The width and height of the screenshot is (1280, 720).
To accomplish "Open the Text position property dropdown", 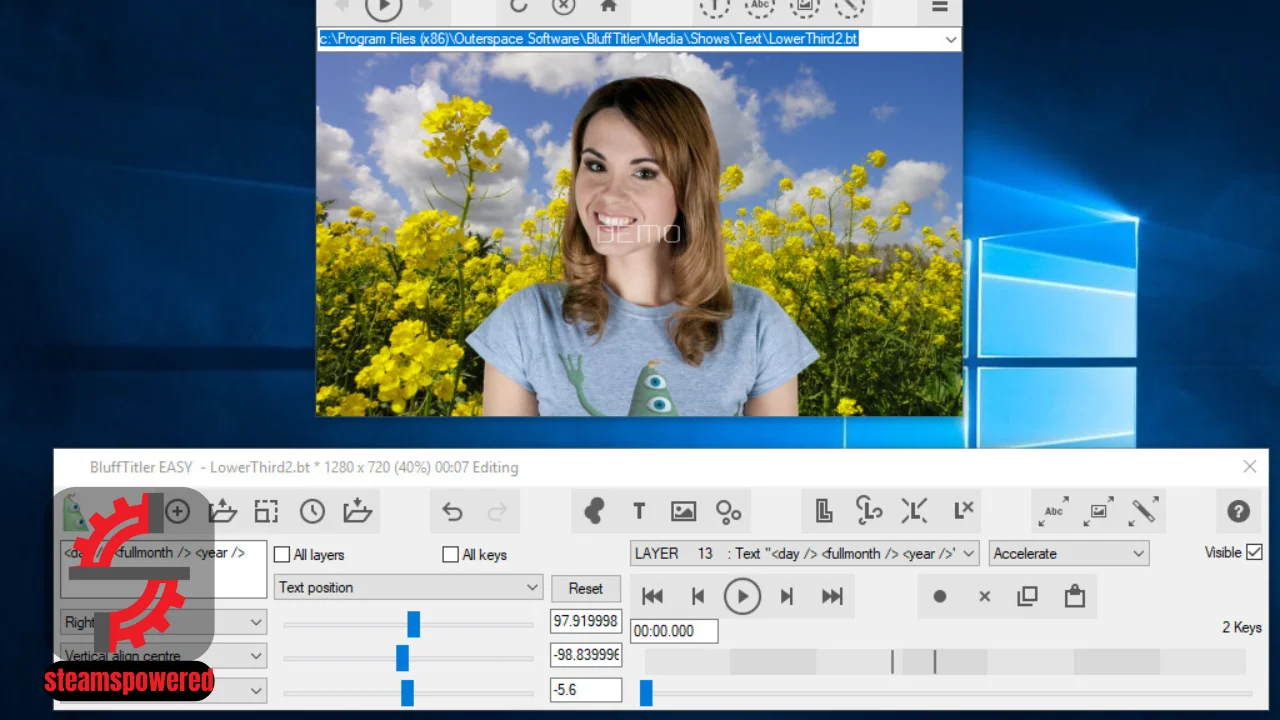I will click(x=408, y=587).
